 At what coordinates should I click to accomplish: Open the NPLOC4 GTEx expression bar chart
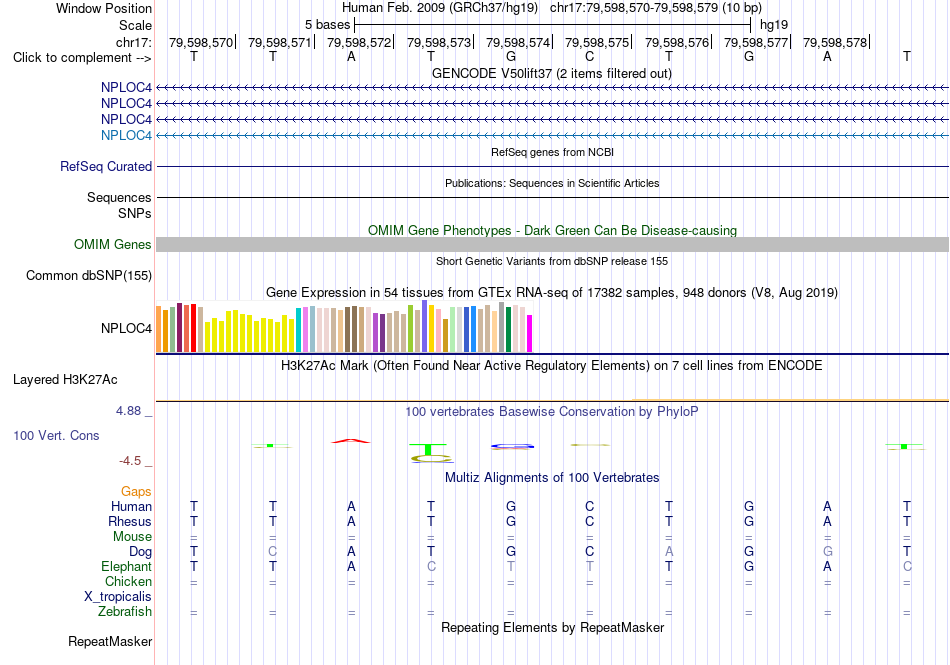[x=344, y=326]
